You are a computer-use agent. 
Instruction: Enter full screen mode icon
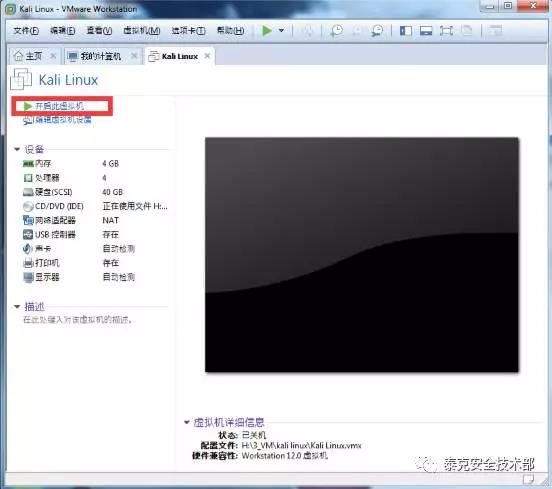(446, 31)
